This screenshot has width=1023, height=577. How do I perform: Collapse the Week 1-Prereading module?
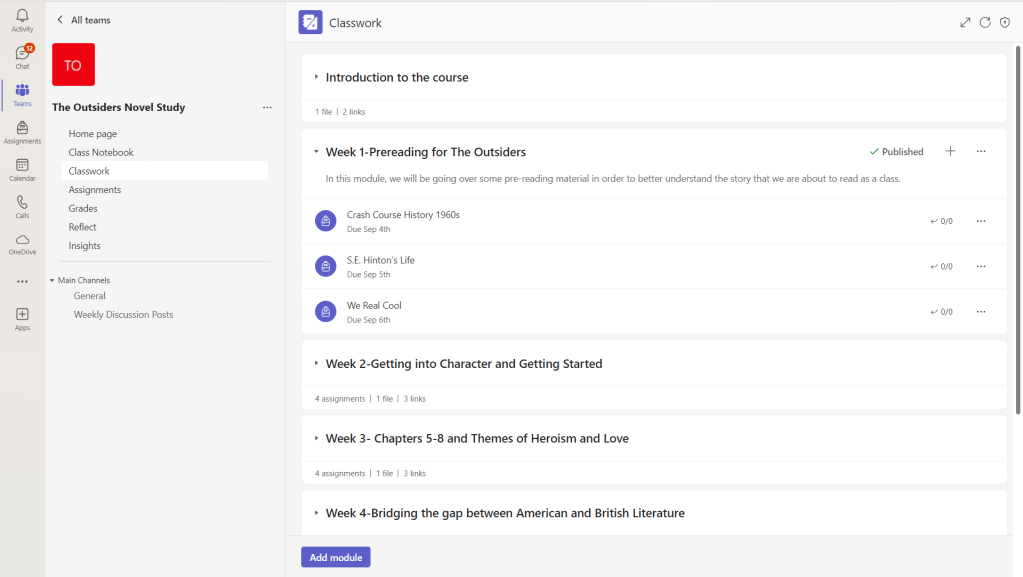tap(316, 152)
